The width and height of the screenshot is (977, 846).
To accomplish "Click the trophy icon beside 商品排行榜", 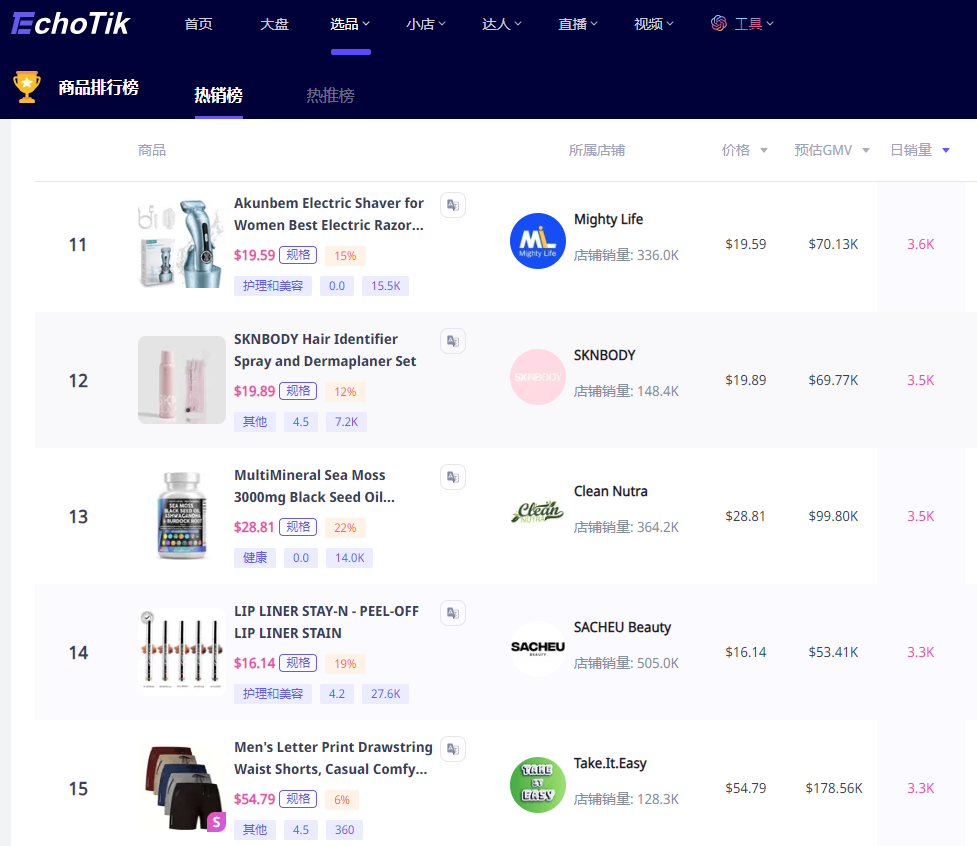I will click(27, 86).
